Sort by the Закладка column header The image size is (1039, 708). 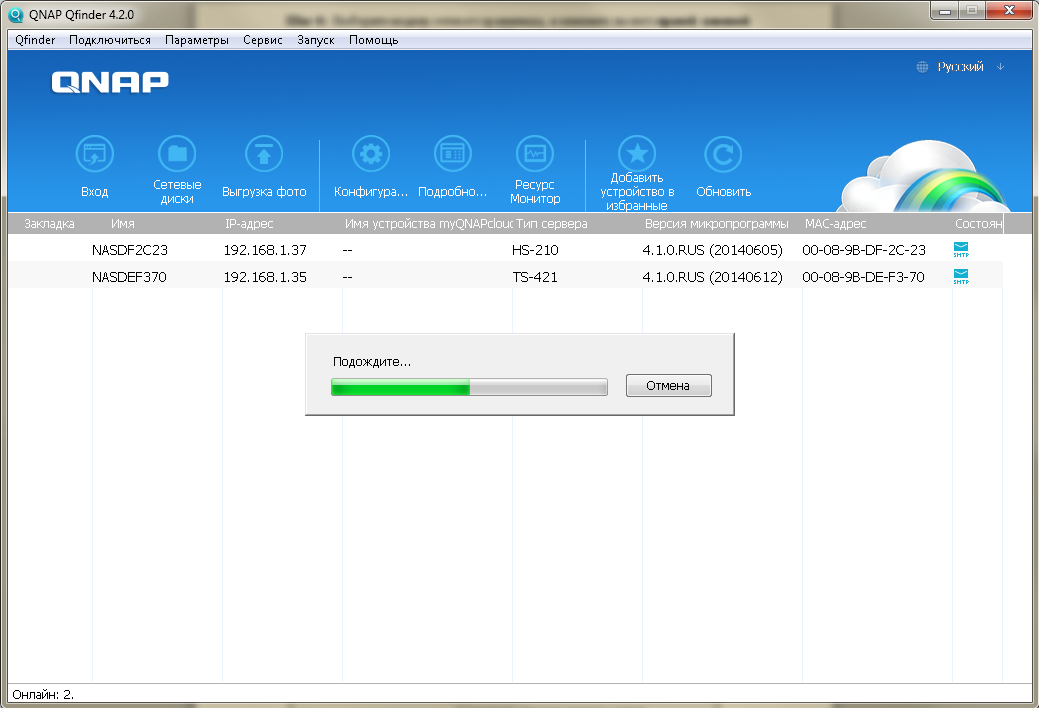tap(49, 223)
